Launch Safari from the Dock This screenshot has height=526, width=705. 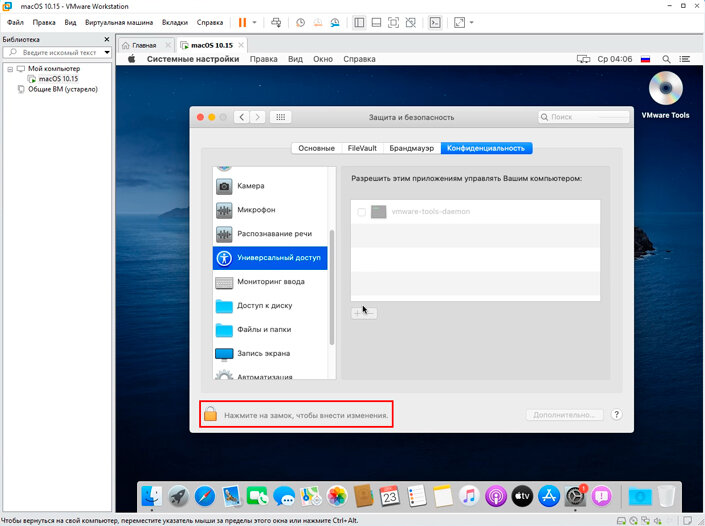[205, 497]
